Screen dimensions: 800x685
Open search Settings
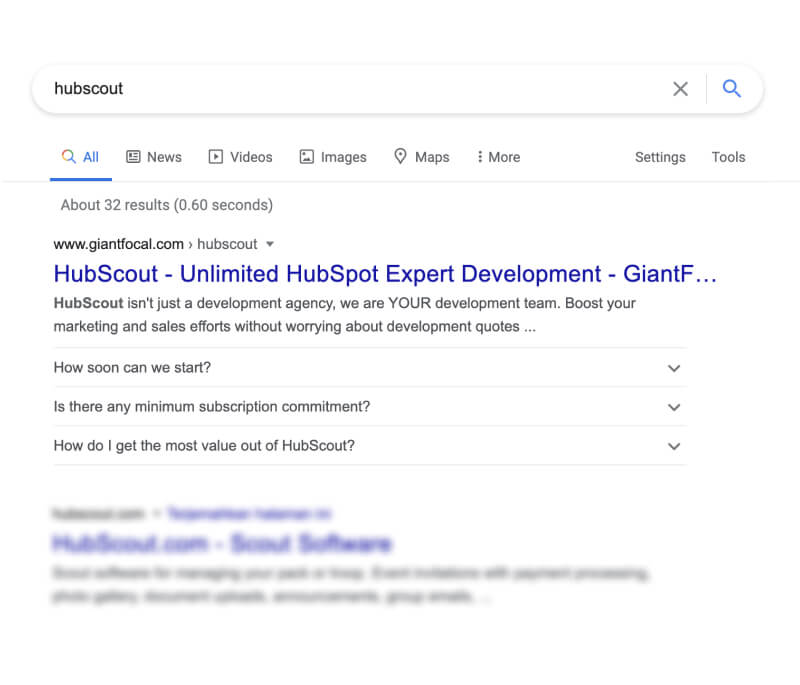[x=660, y=157]
